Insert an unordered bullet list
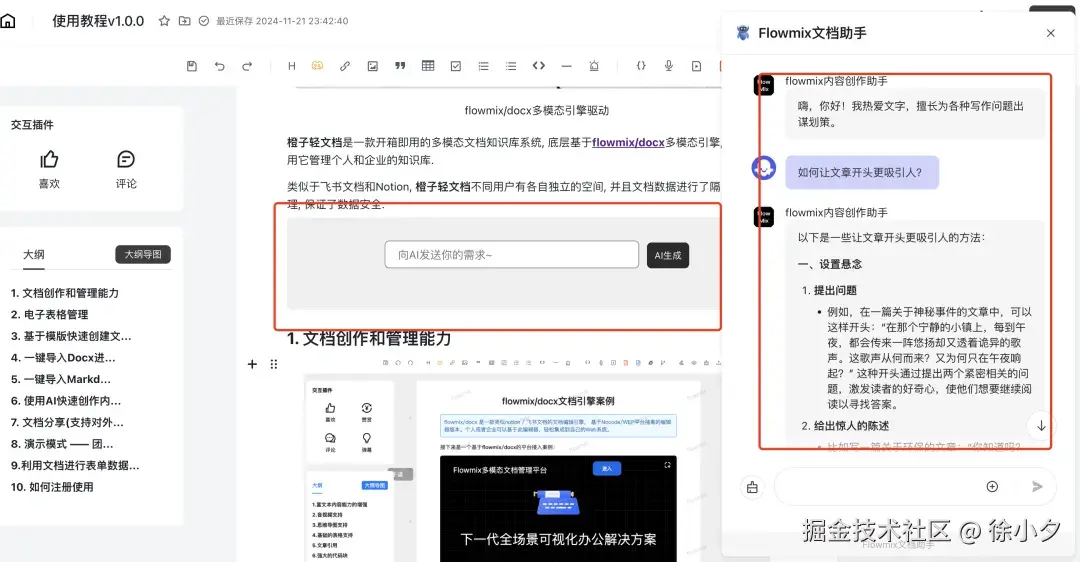 coord(511,66)
